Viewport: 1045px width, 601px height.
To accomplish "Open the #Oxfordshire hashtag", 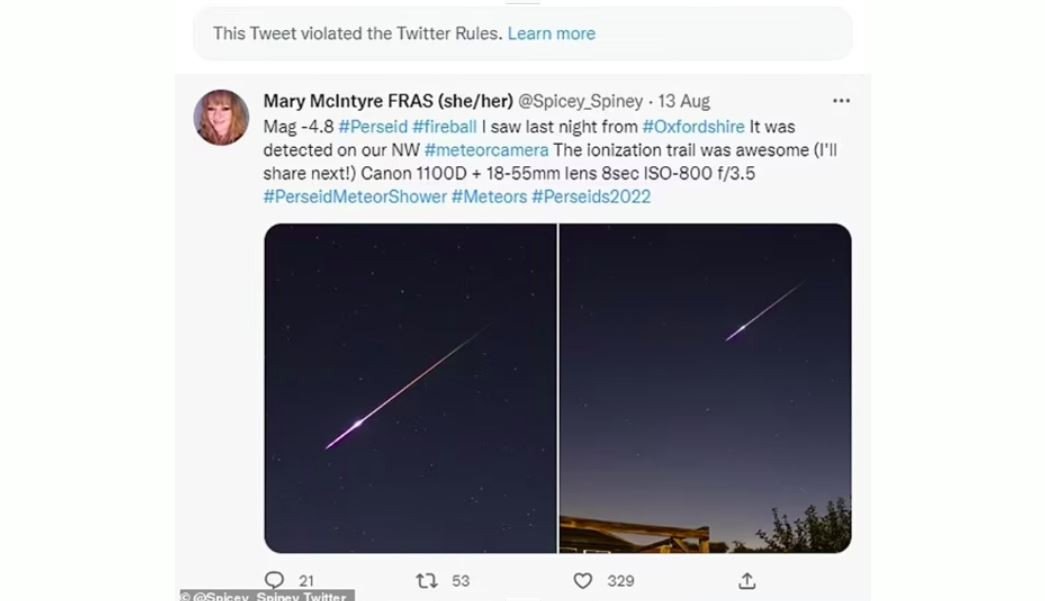I will coord(693,127).
